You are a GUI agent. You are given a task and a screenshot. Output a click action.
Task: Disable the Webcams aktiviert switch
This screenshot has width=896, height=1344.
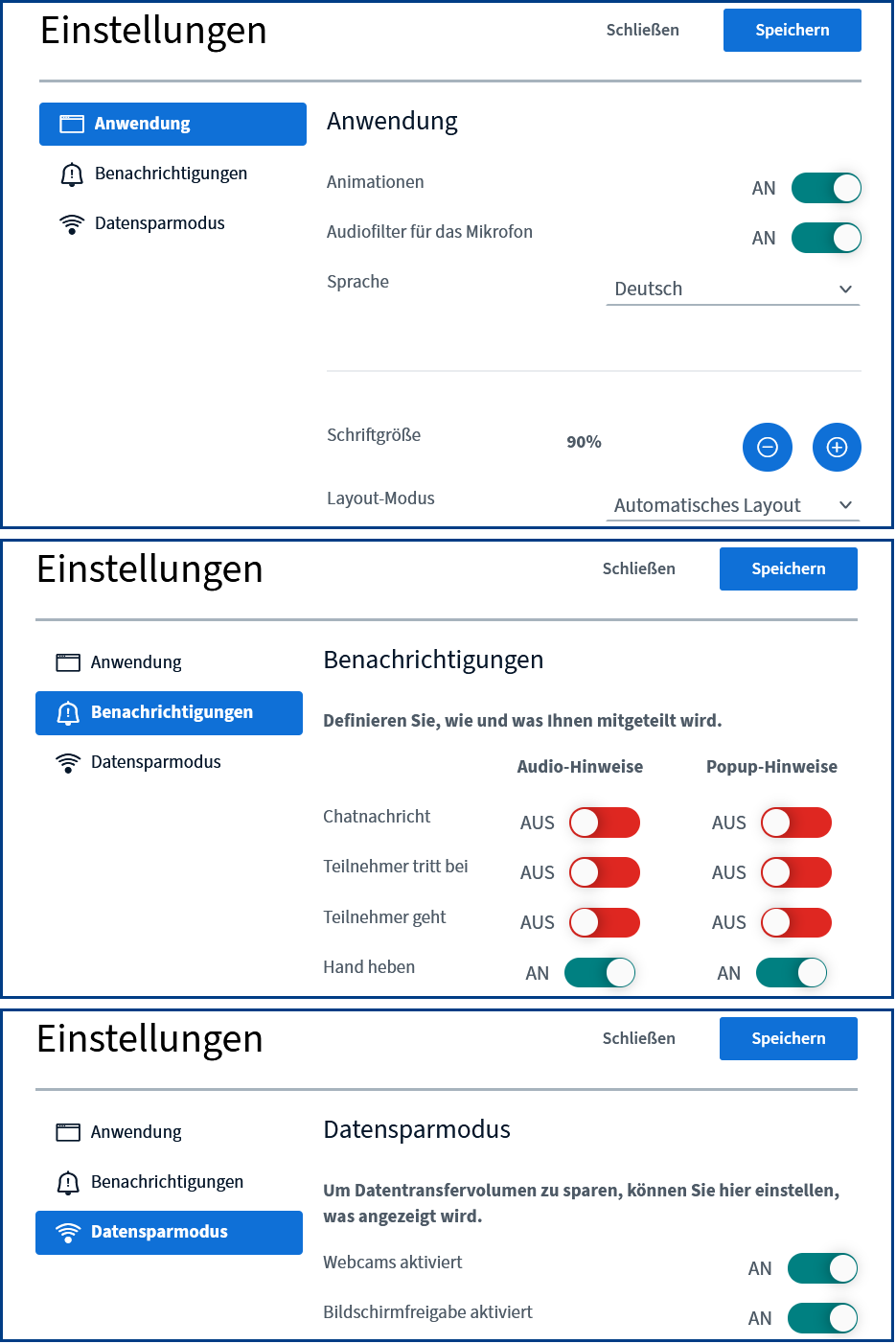822,1268
